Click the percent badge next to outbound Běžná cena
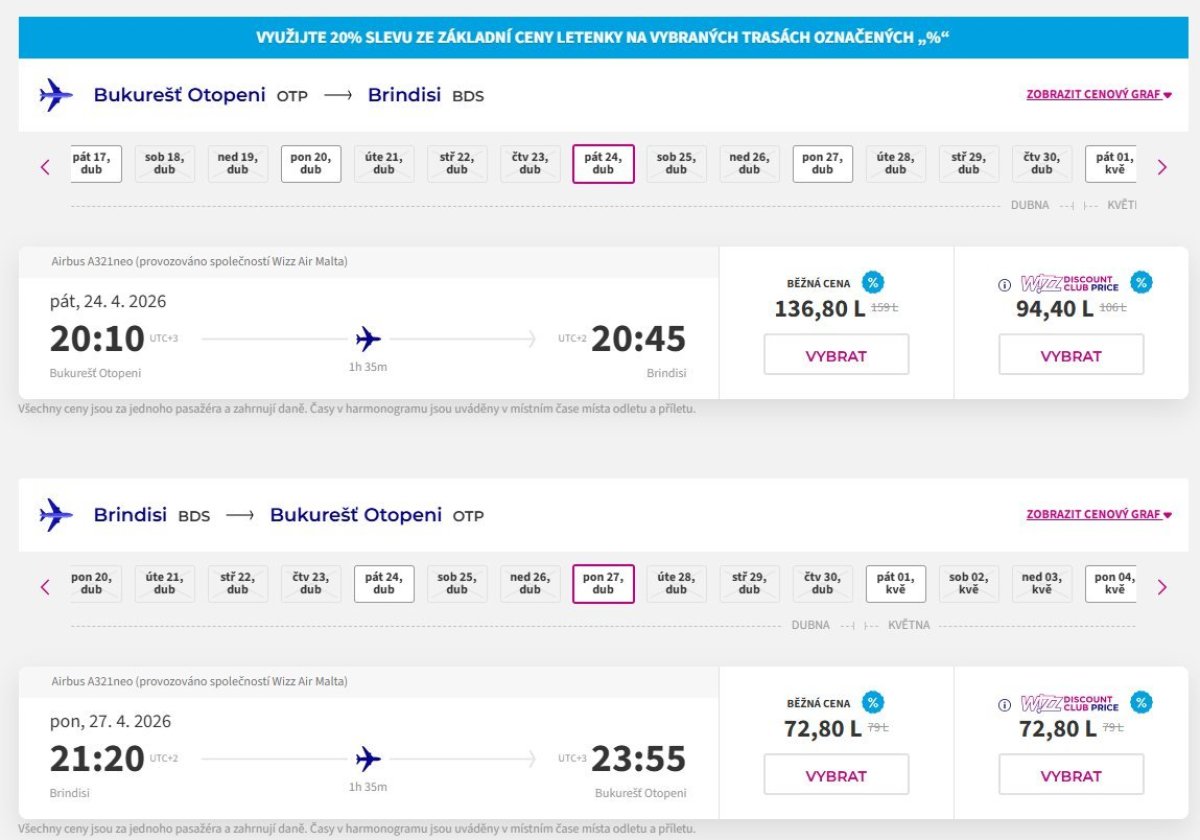Screen dimensions: 1200x840 pos(873,283)
